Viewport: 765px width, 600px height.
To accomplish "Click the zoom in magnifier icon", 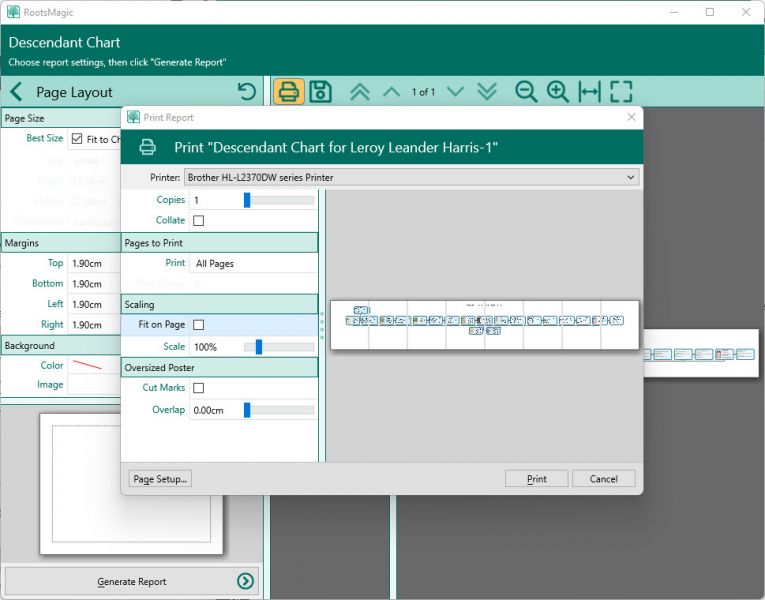I will [x=558, y=92].
